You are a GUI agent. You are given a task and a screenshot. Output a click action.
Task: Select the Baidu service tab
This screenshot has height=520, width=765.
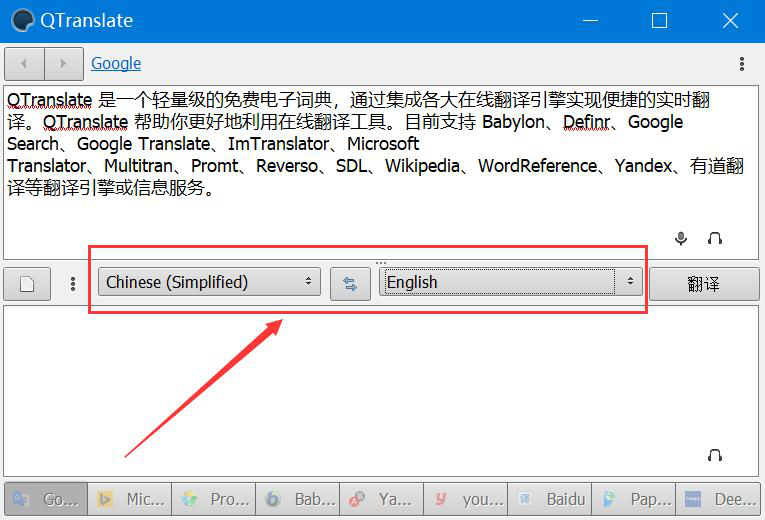(x=550, y=499)
